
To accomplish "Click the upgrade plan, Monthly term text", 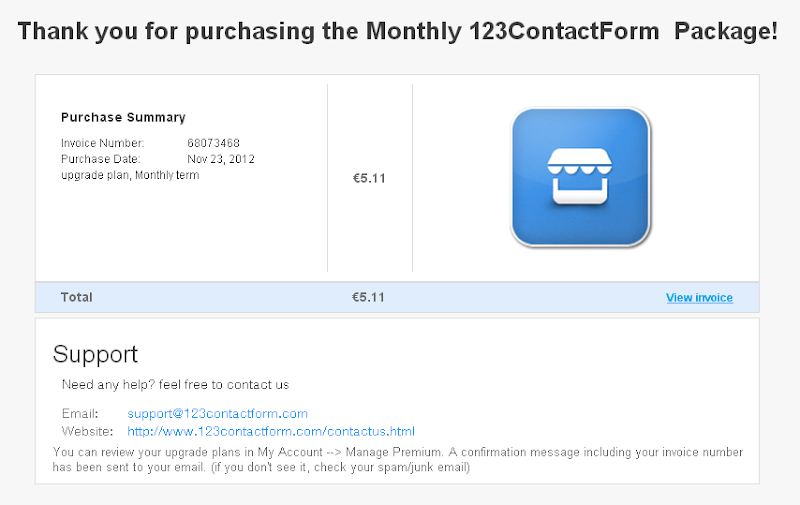I will tap(130, 175).
